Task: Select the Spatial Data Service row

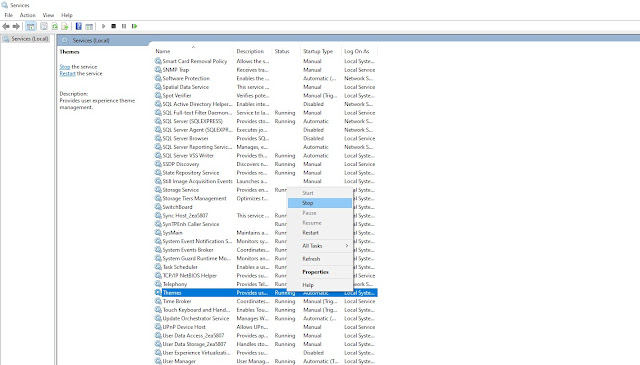Action: pos(265,87)
